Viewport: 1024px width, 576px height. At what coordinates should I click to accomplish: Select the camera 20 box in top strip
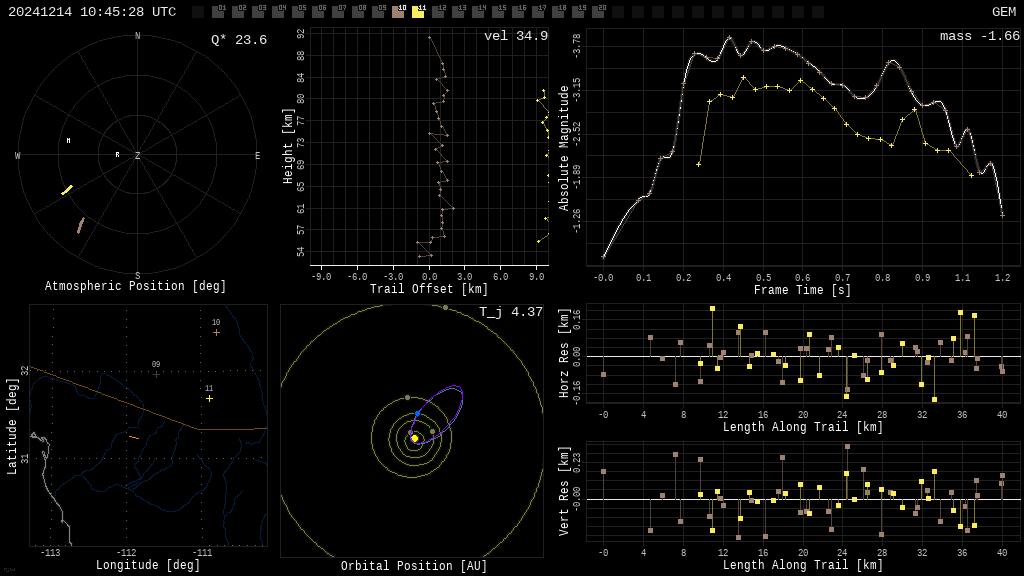(598, 12)
